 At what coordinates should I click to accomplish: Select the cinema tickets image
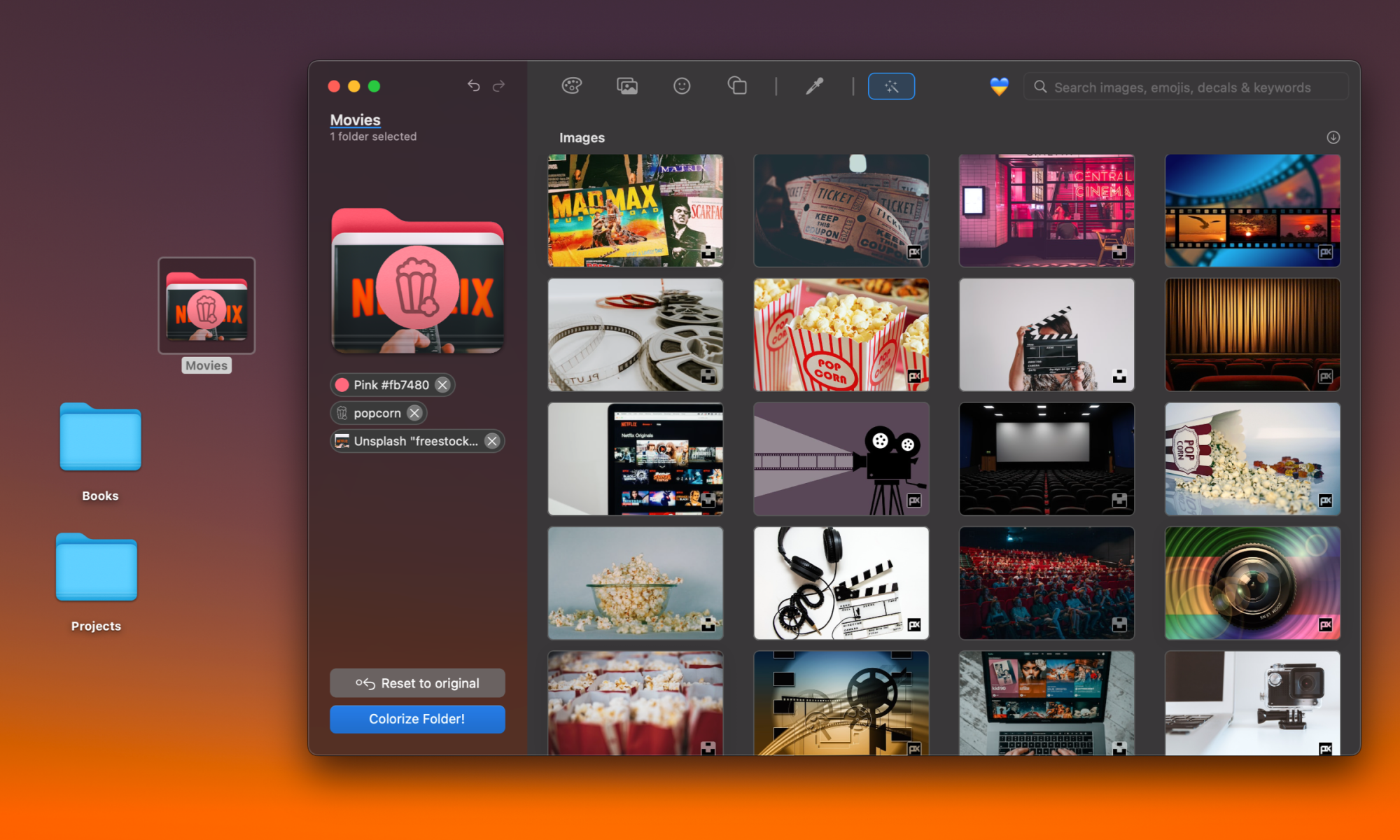click(x=841, y=211)
